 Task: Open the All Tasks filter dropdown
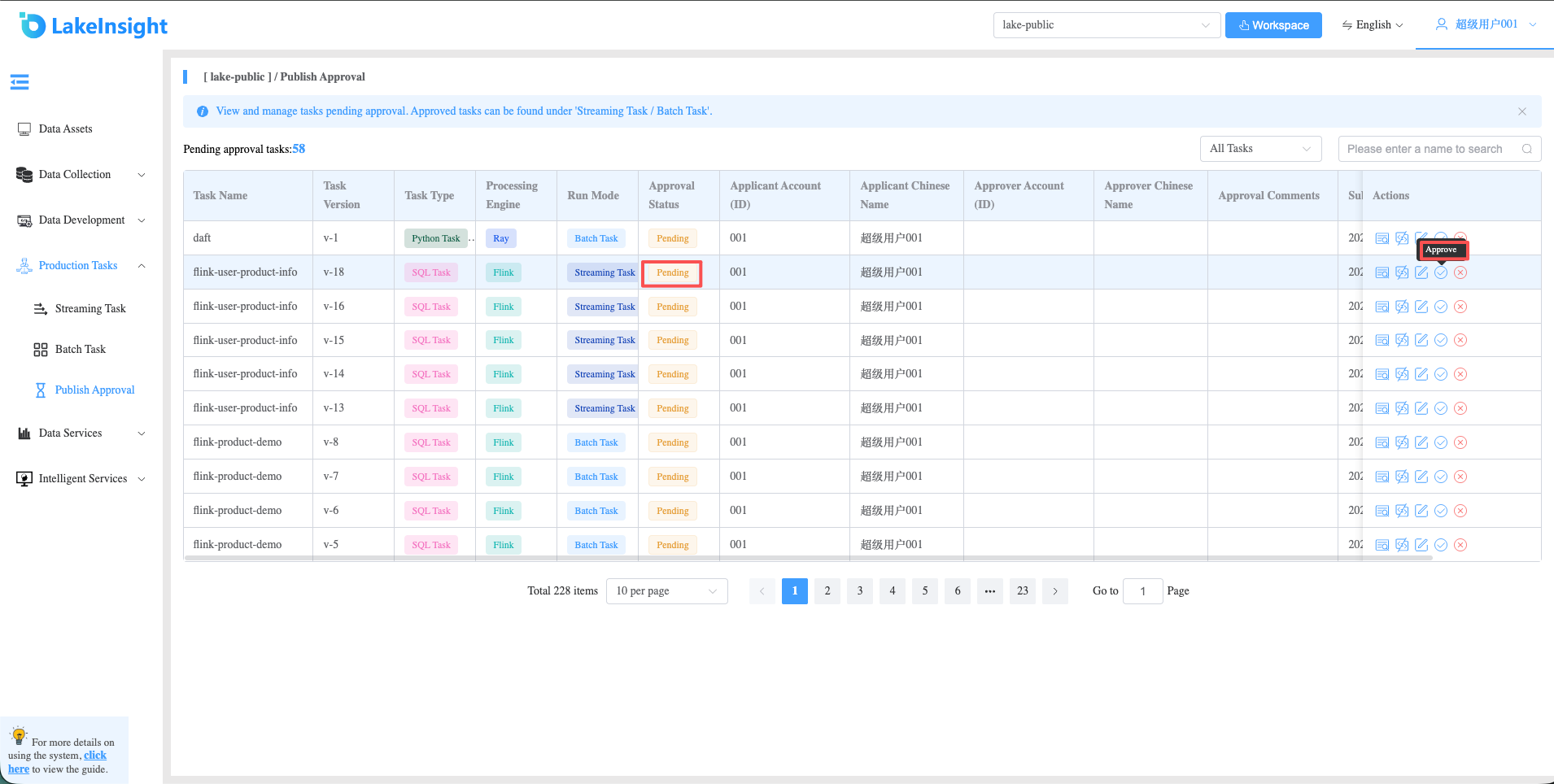1260,149
